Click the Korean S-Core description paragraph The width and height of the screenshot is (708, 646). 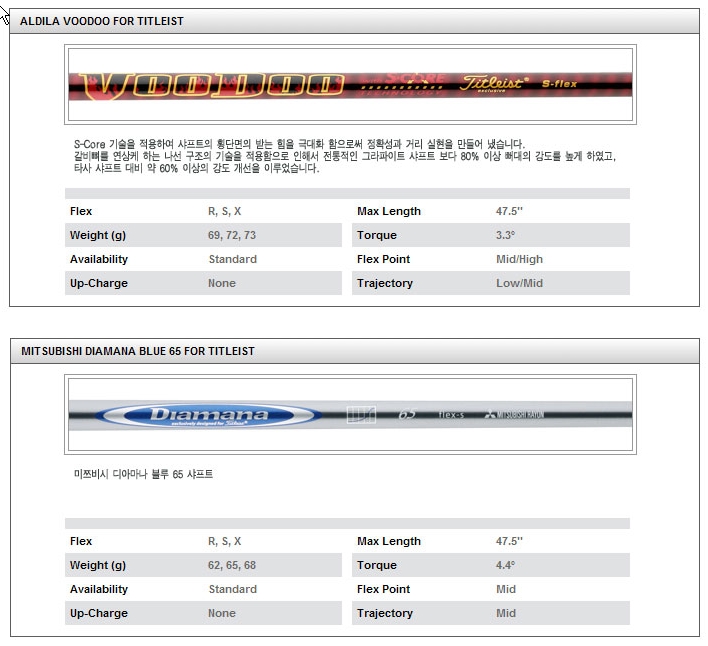coord(345,156)
